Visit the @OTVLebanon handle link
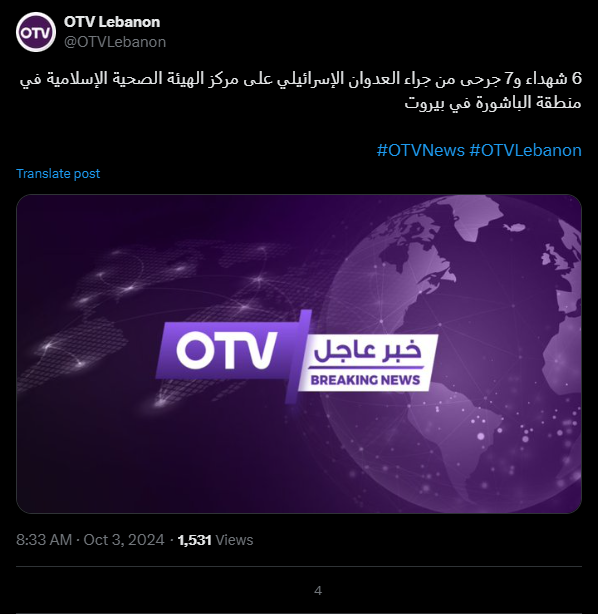 coord(115,42)
